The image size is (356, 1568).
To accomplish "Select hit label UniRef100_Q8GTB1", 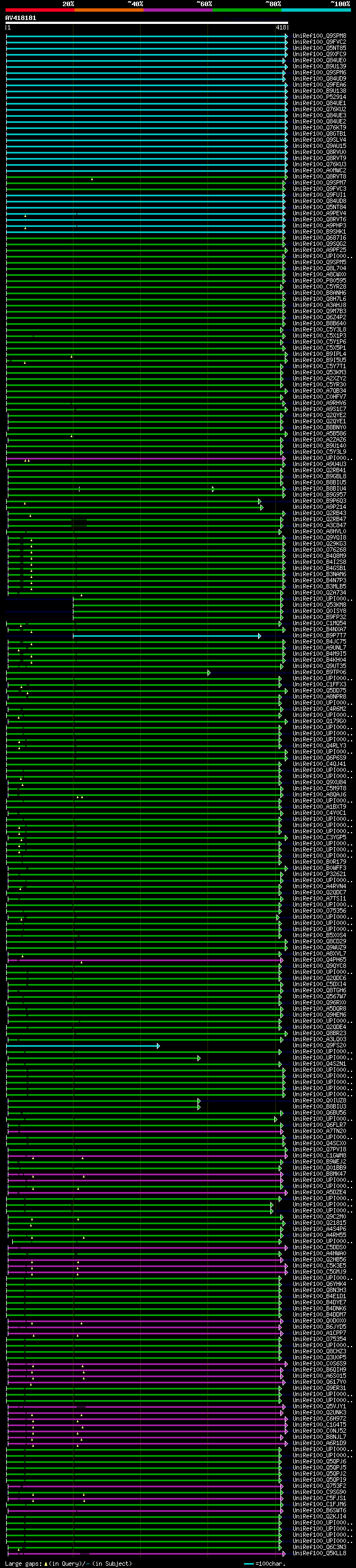I will click(x=319, y=134).
